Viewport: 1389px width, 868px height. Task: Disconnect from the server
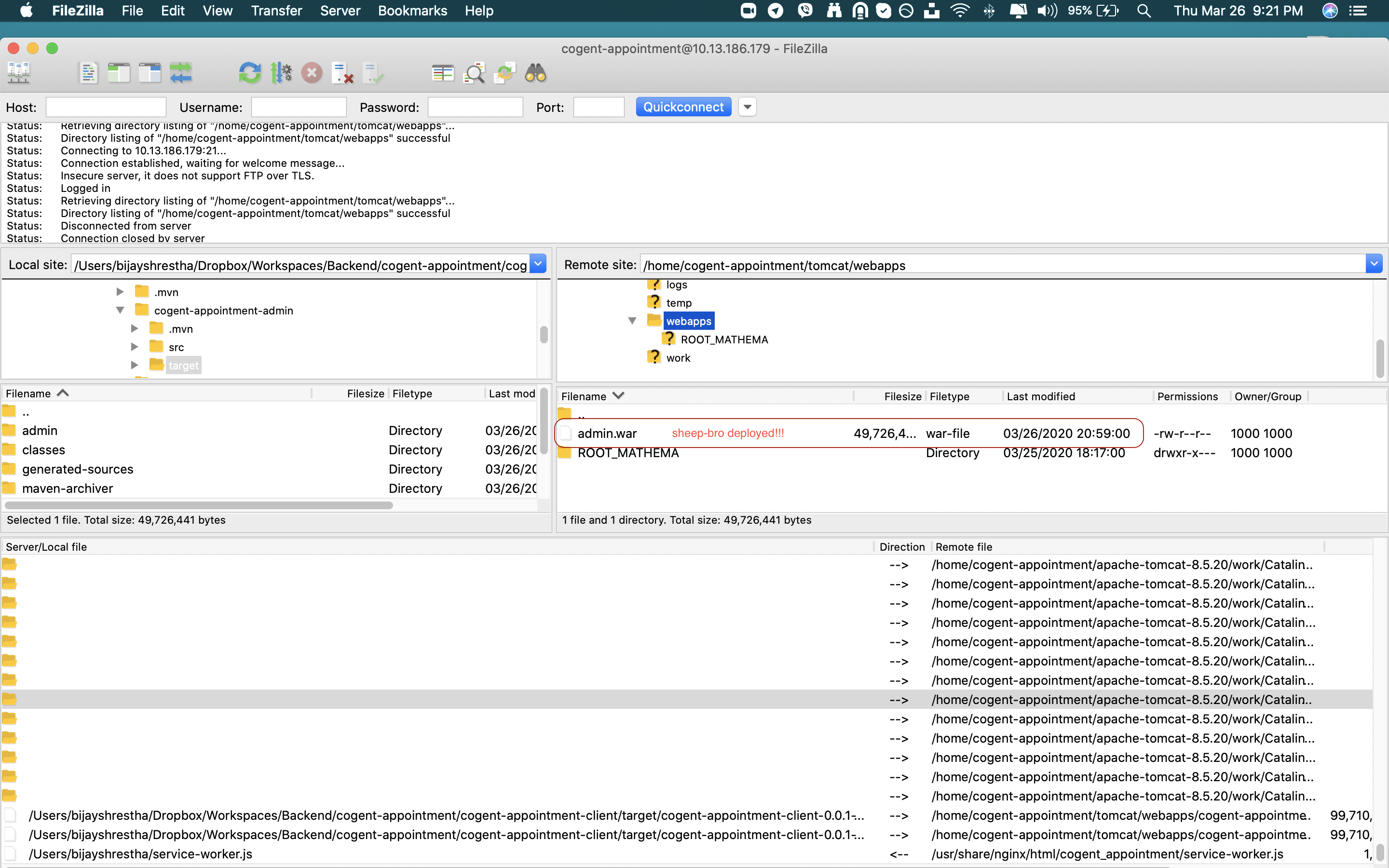[x=342, y=73]
